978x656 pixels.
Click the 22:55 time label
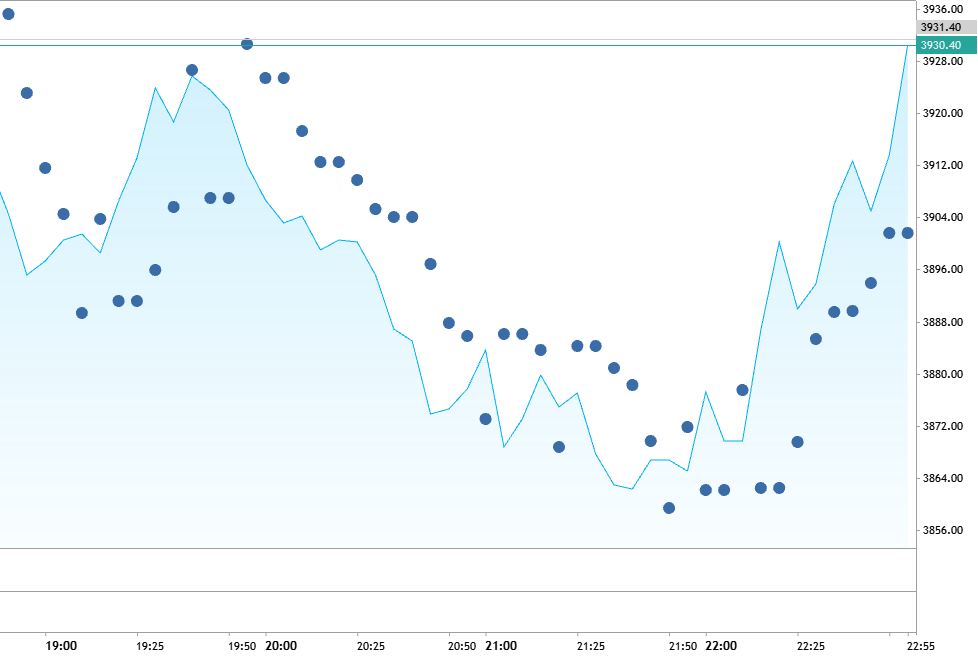click(921, 646)
